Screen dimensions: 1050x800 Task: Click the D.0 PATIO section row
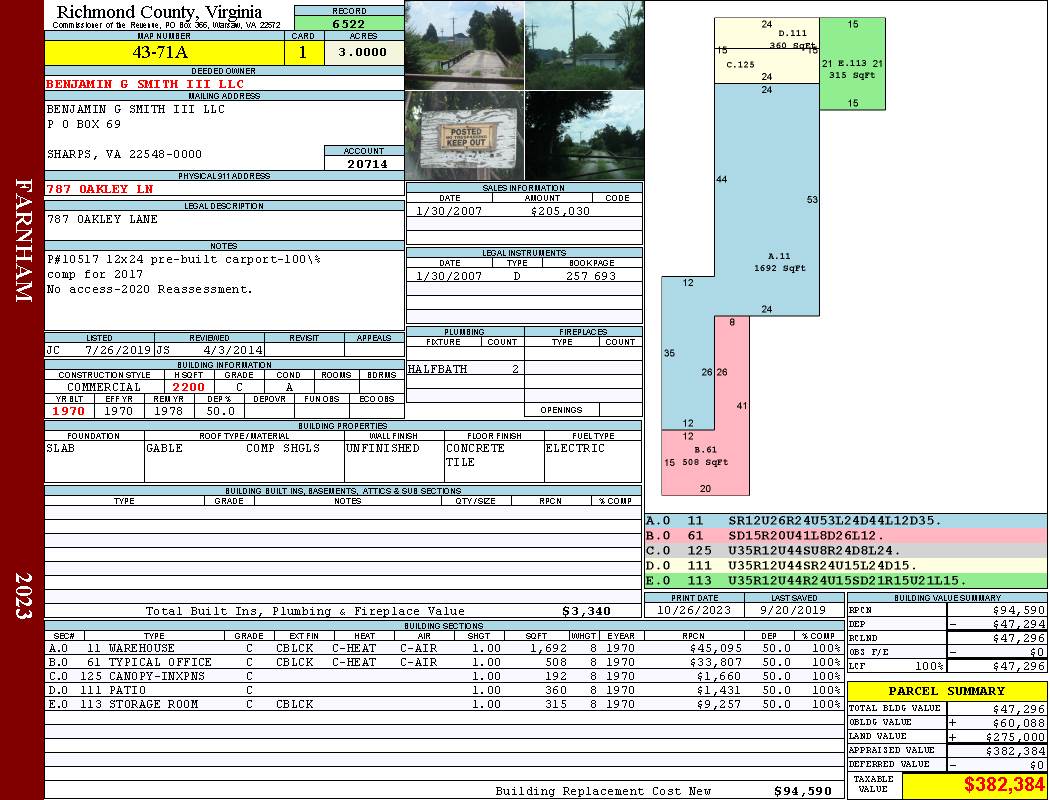click(444, 690)
